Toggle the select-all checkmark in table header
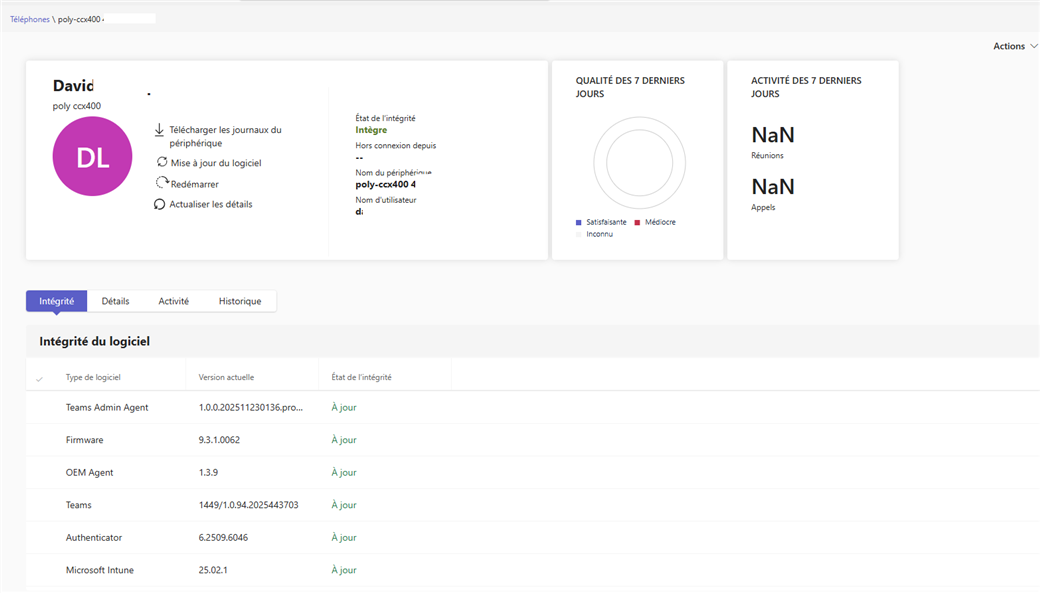This screenshot has width=1040, height=593. point(40,378)
